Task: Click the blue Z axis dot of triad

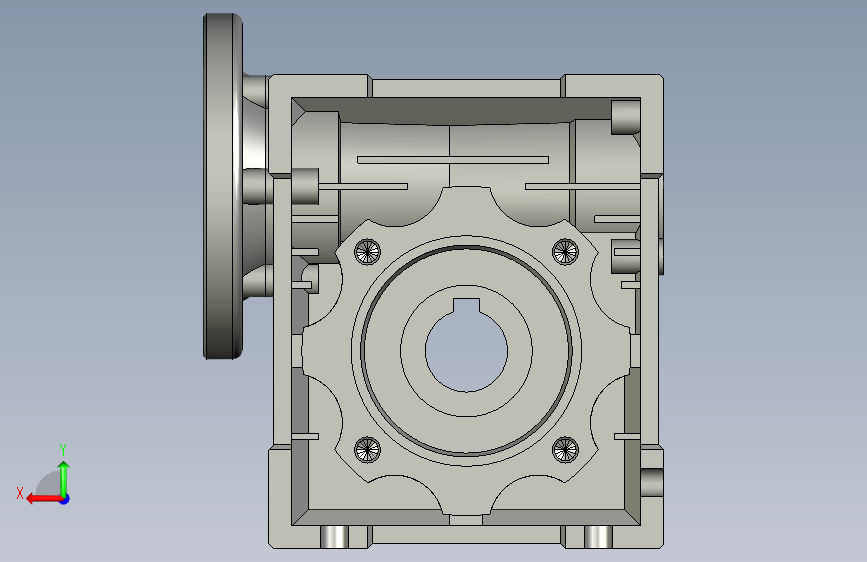Action: [65, 499]
